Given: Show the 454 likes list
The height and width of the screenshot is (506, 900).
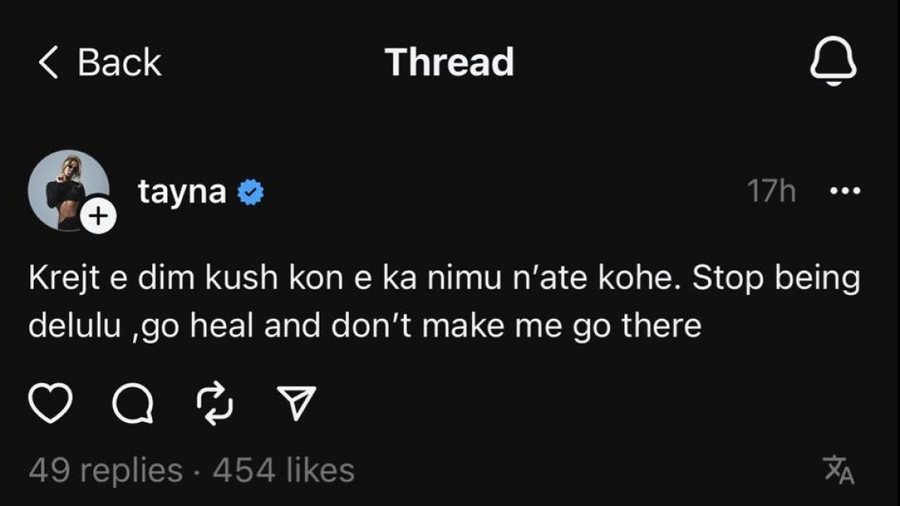Looking at the screenshot, I should point(284,469).
